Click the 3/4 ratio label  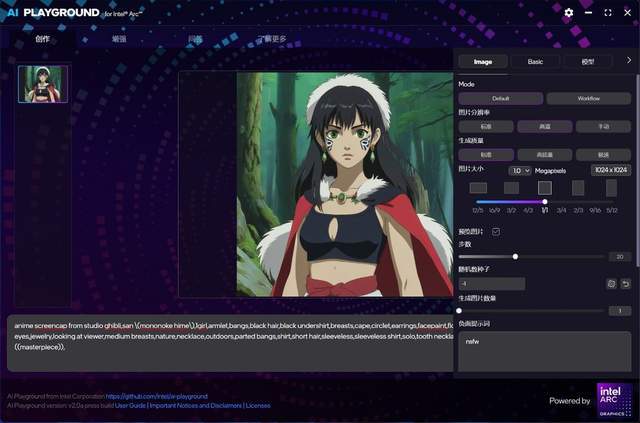coord(562,210)
